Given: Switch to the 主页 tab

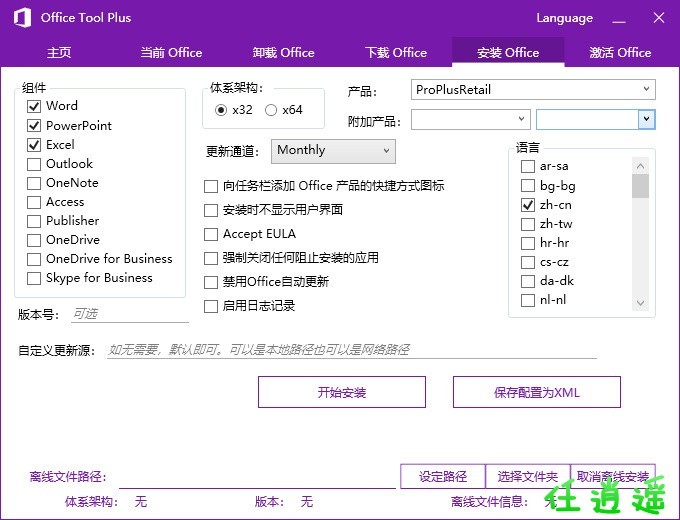Looking at the screenshot, I should (x=59, y=52).
